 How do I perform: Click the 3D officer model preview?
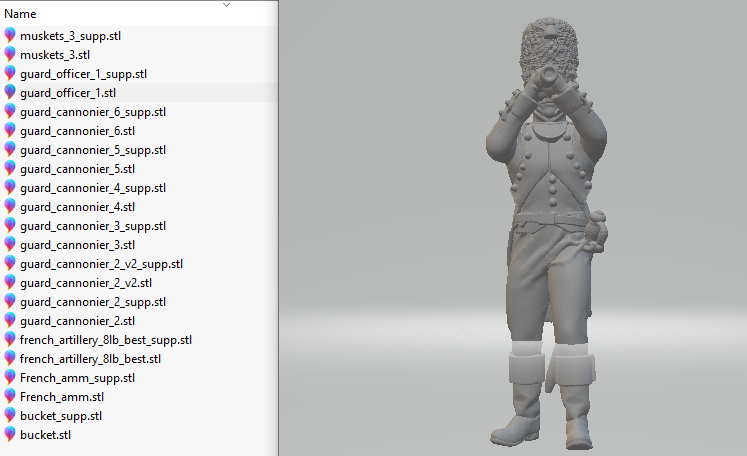coord(547,233)
